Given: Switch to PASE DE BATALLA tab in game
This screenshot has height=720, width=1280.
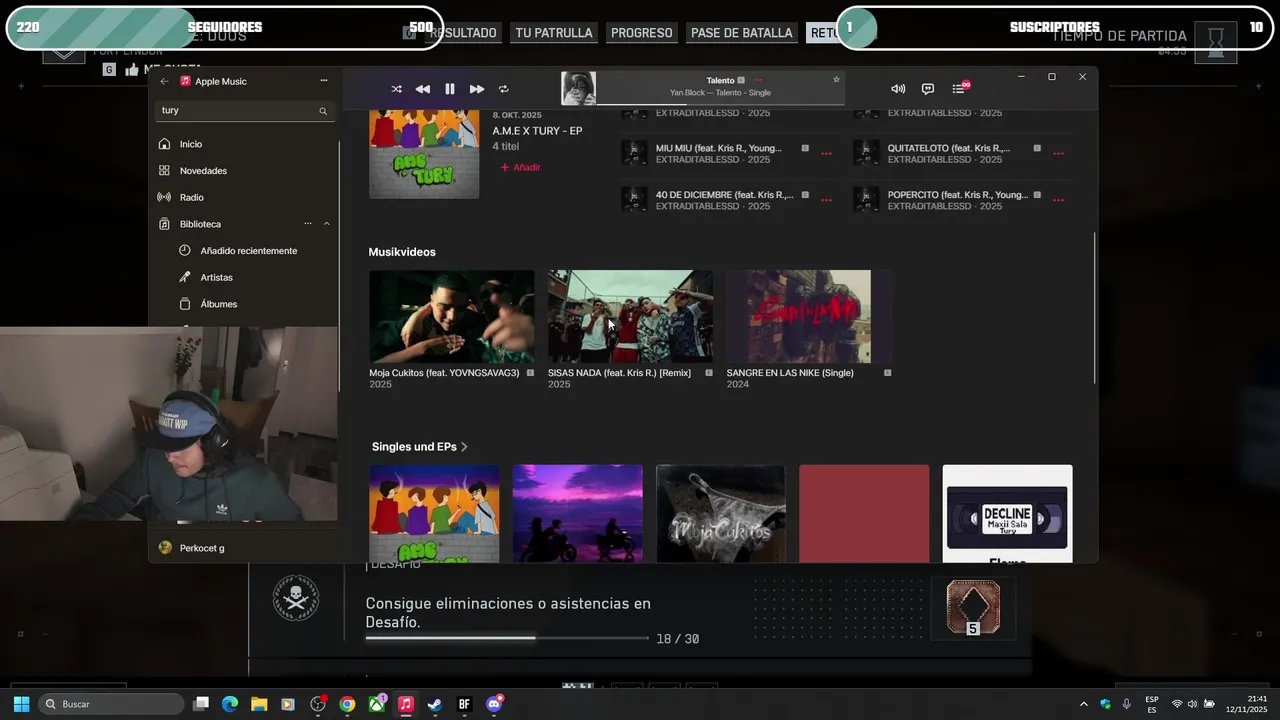Looking at the screenshot, I should (742, 33).
